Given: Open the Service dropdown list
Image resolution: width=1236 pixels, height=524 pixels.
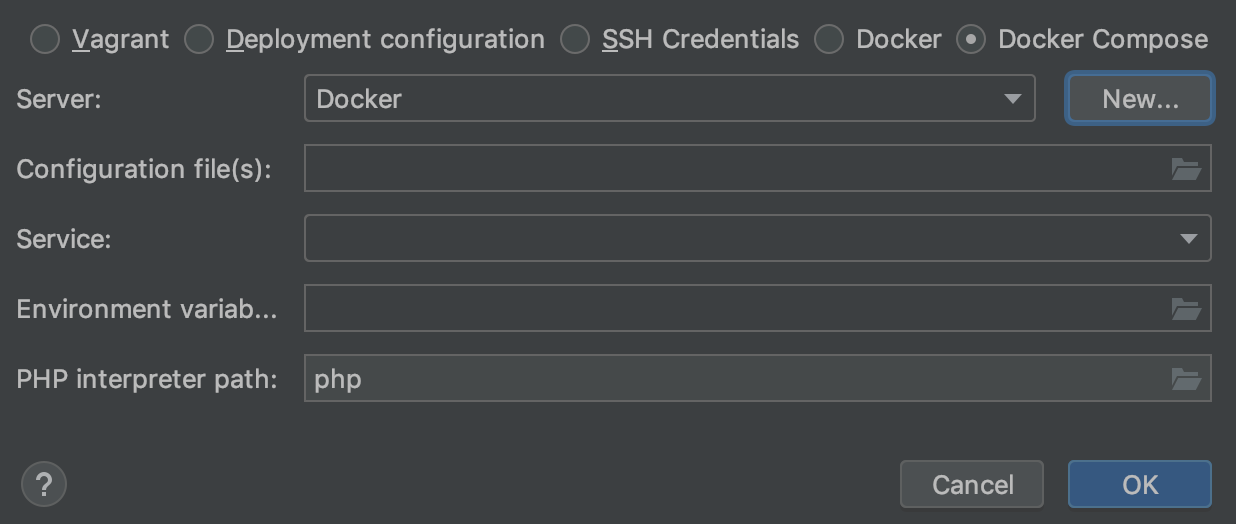Looking at the screenshot, I should pyautogui.click(x=1188, y=239).
